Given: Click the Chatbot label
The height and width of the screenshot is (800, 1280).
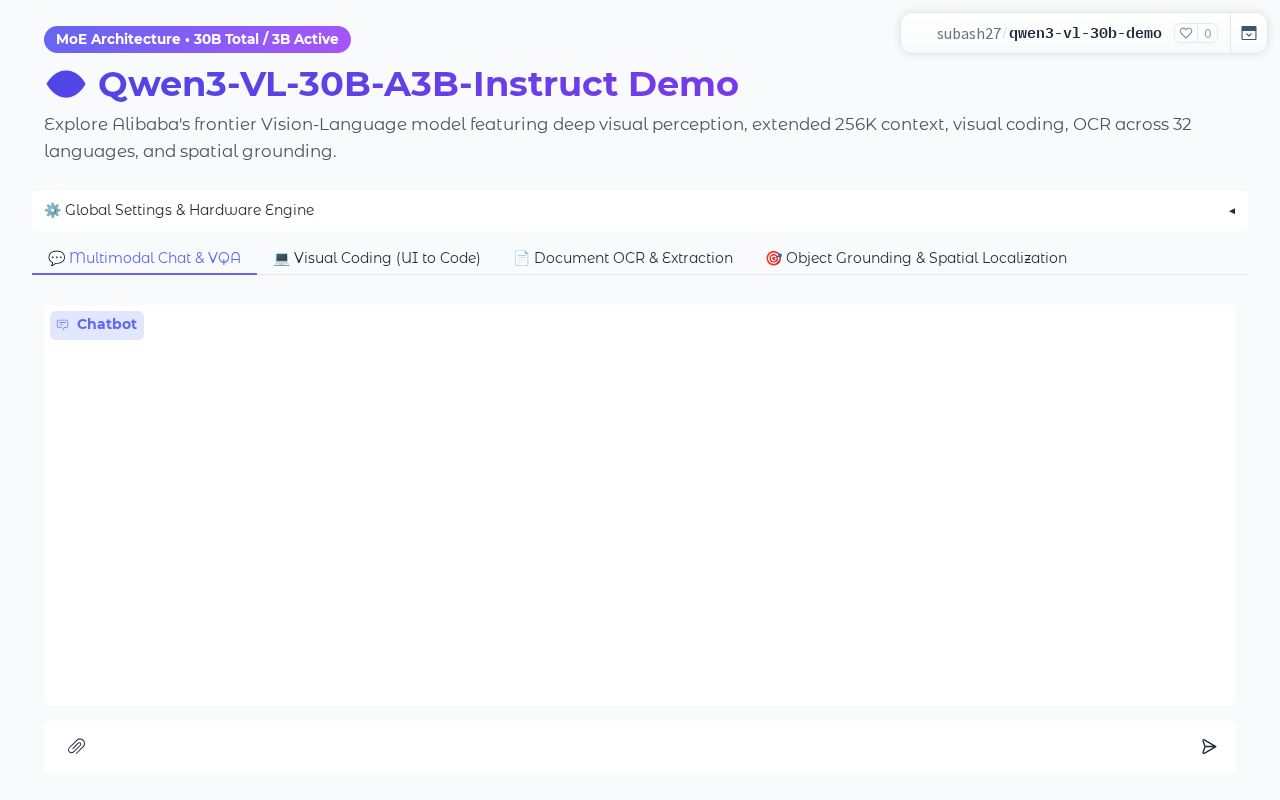Looking at the screenshot, I should [97, 325].
